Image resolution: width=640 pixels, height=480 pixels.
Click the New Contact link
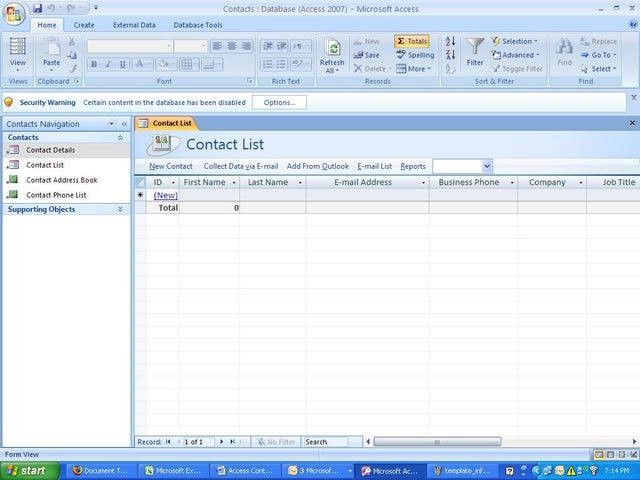tap(171, 166)
